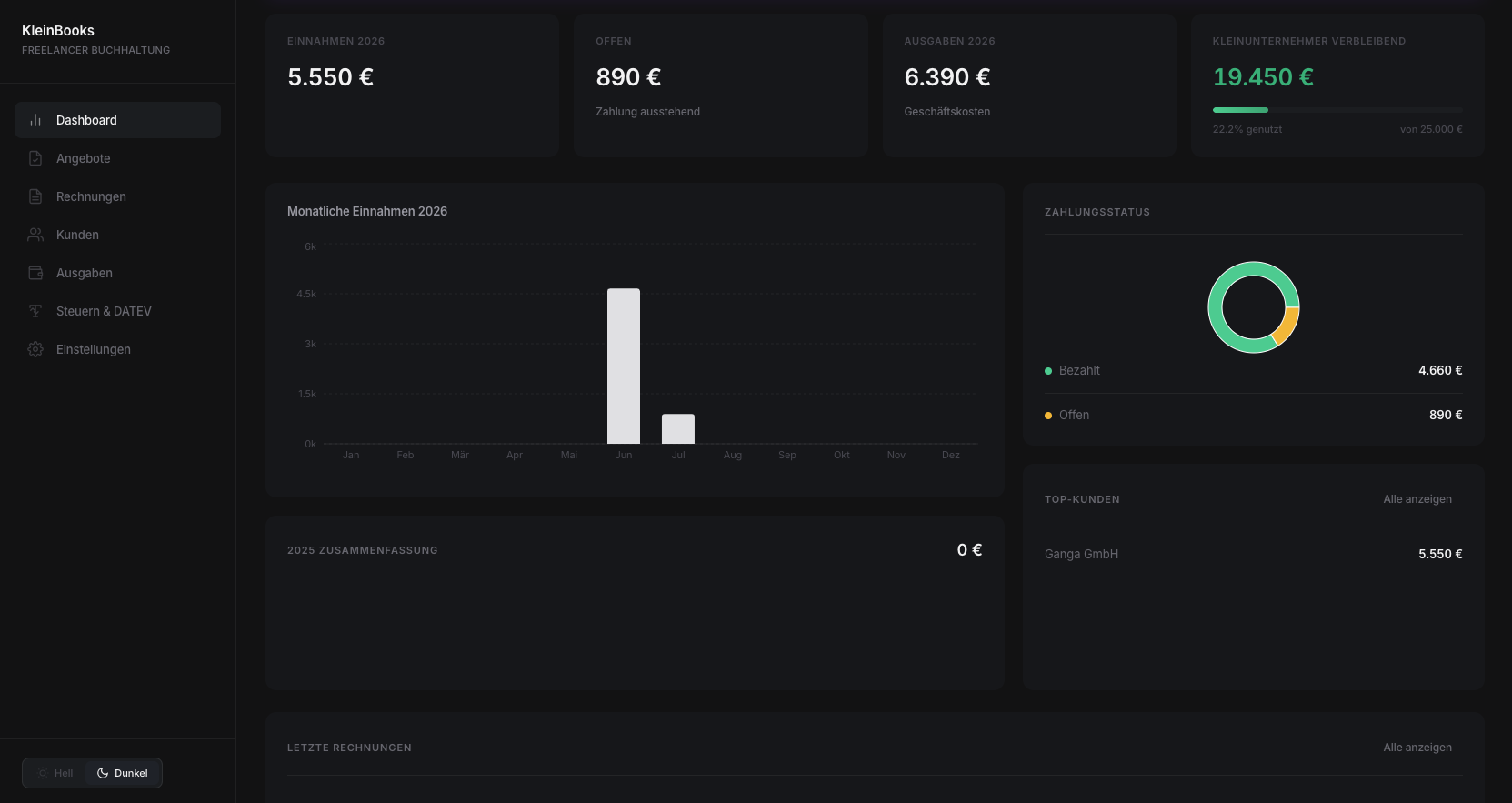The width and height of the screenshot is (1512, 803).
Task: Click the orange Offen legend dot
Action: click(1048, 416)
